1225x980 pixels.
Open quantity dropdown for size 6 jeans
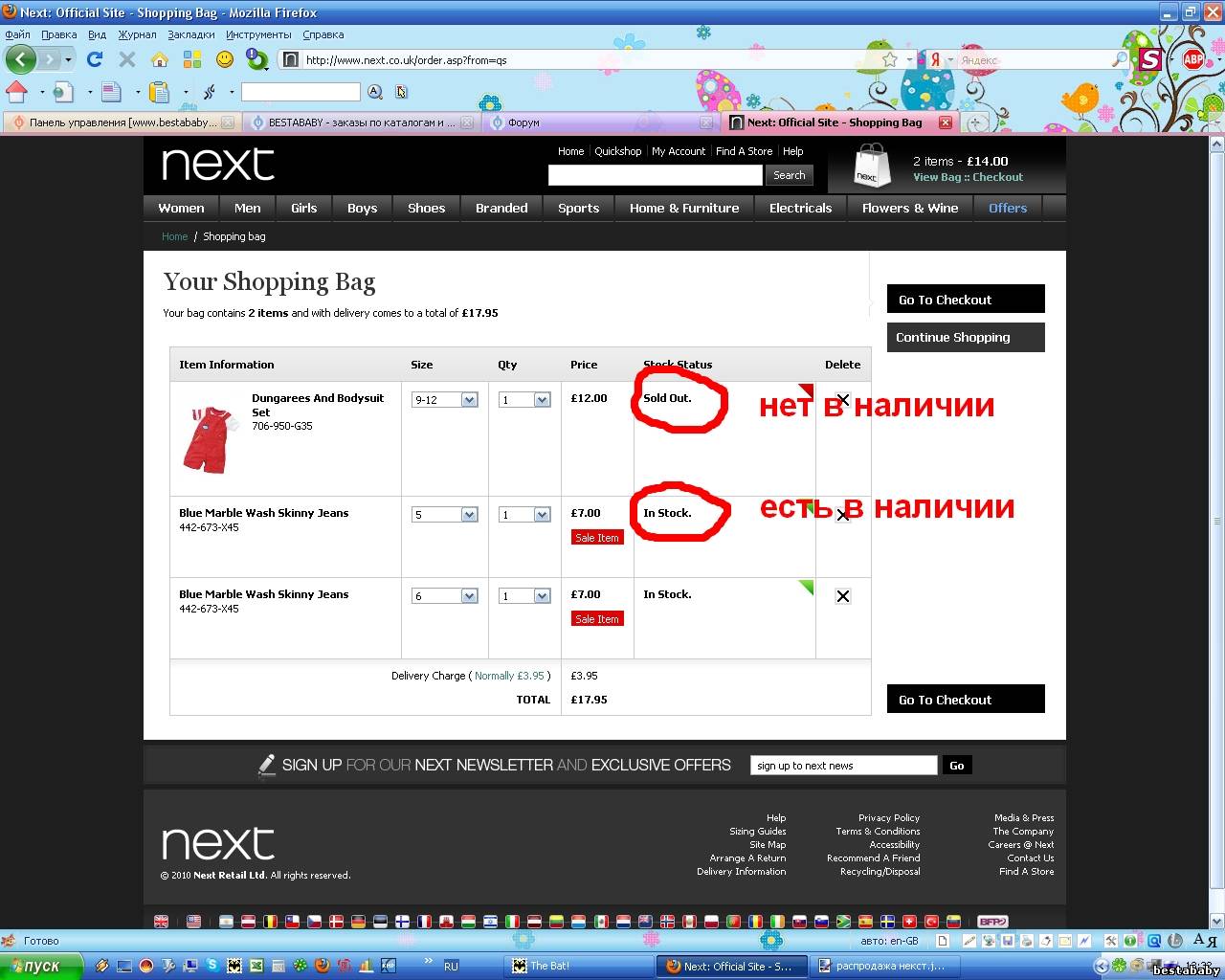coord(524,596)
